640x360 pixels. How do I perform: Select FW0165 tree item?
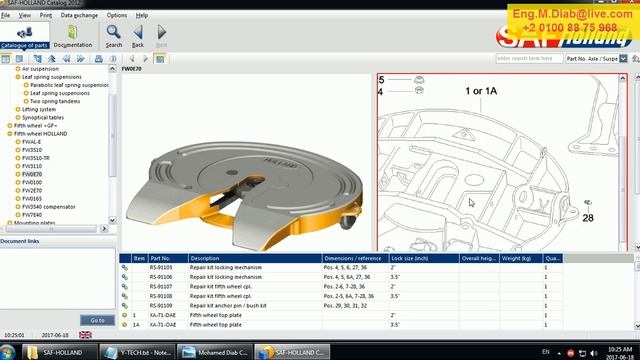(32, 199)
